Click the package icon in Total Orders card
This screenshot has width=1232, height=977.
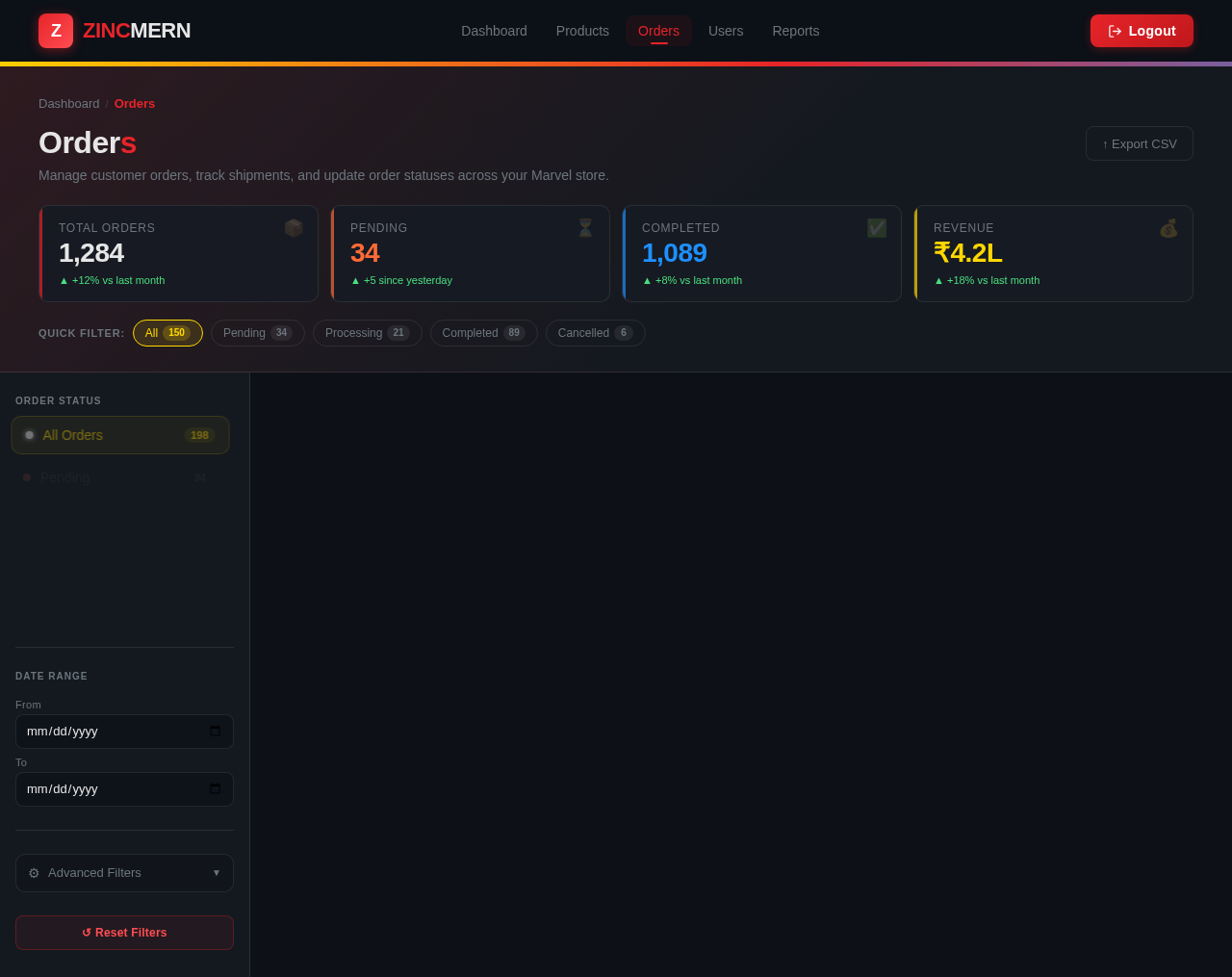294,228
